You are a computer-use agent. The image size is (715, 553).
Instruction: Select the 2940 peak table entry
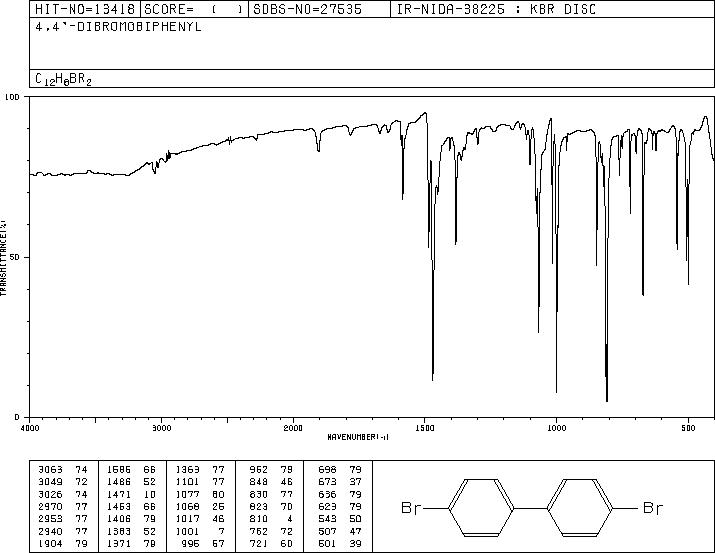50,532
